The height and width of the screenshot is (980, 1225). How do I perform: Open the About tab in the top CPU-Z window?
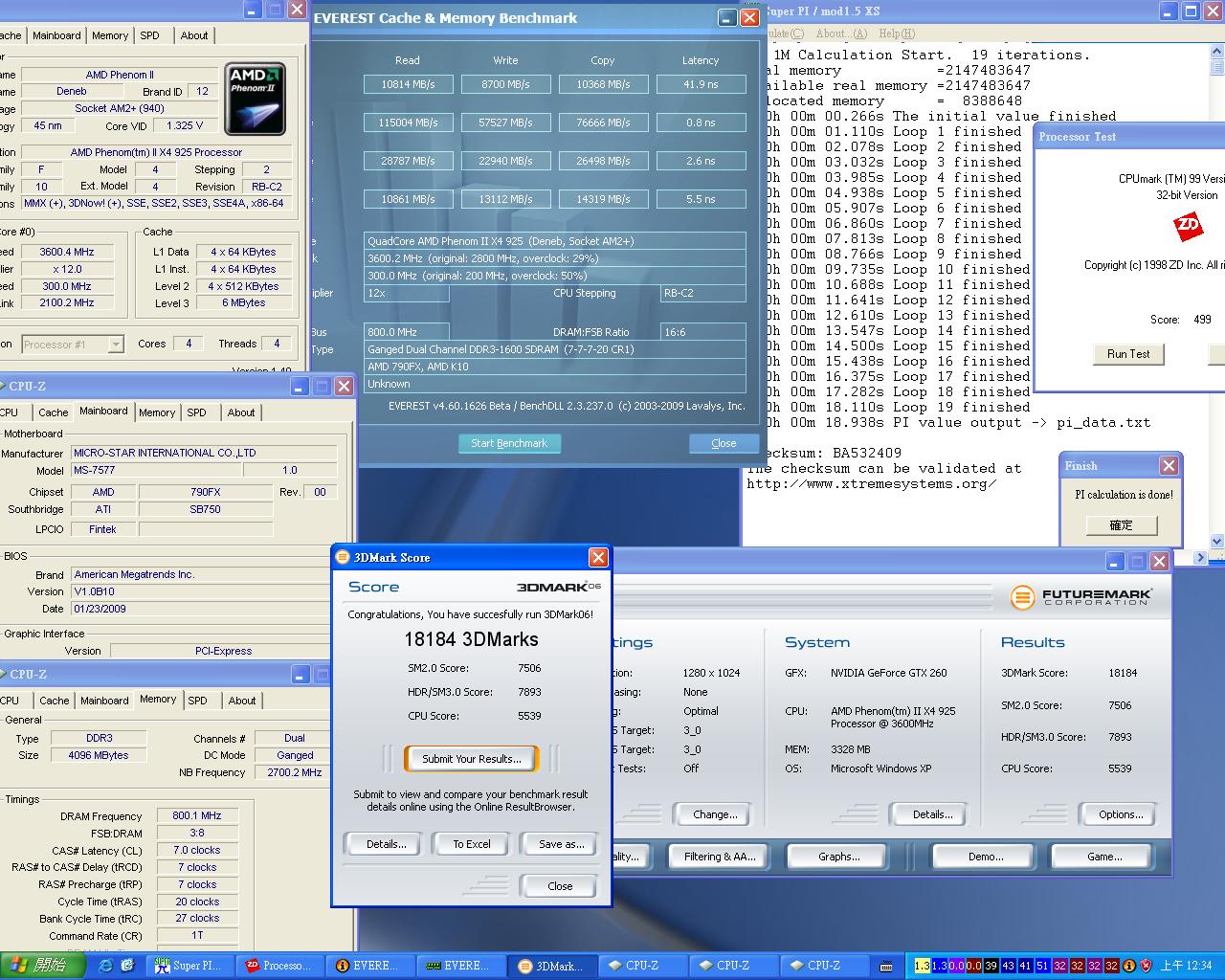[194, 35]
